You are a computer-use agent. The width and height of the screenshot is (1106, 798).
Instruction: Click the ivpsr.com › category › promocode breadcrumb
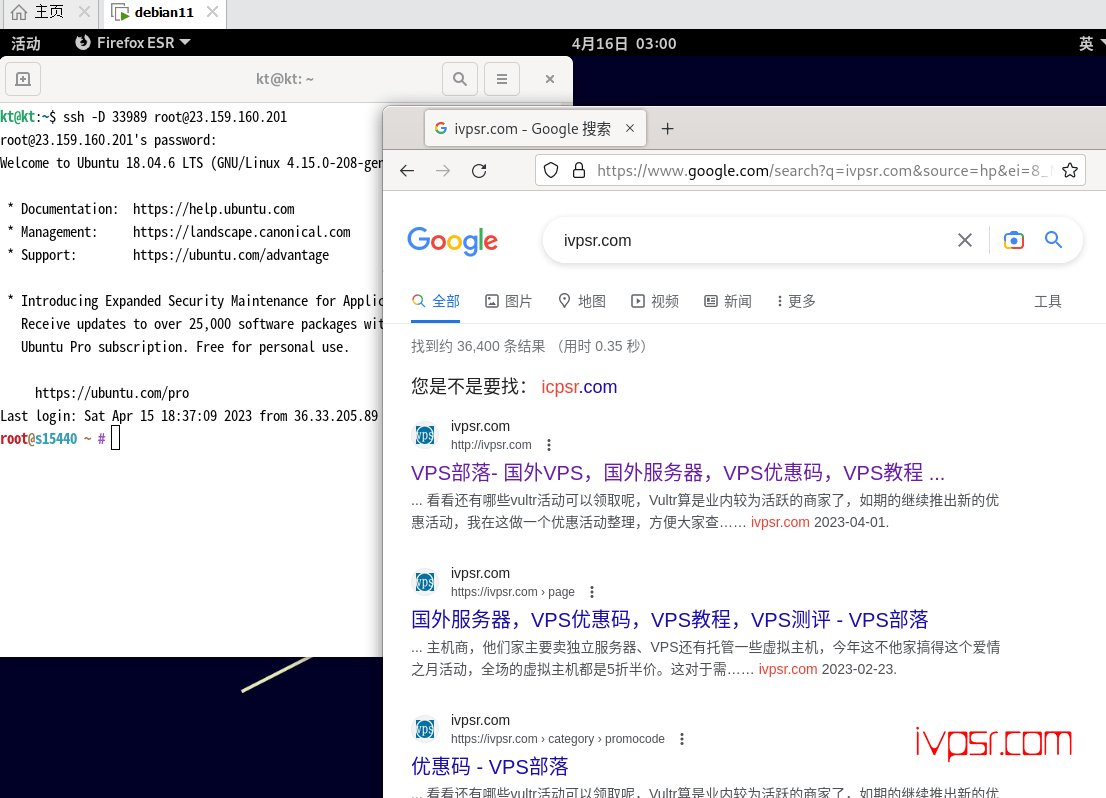pos(558,739)
